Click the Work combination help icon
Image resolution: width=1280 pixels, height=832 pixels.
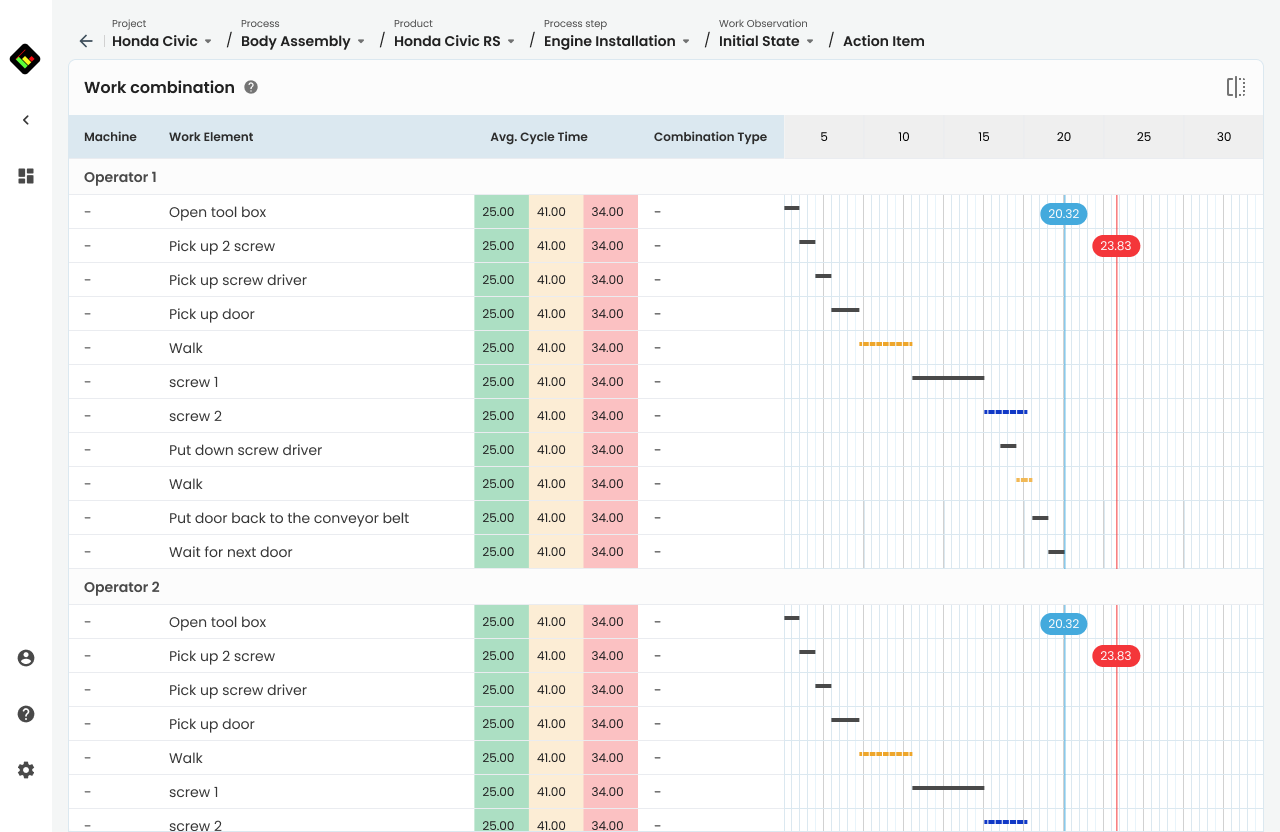[x=250, y=87]
